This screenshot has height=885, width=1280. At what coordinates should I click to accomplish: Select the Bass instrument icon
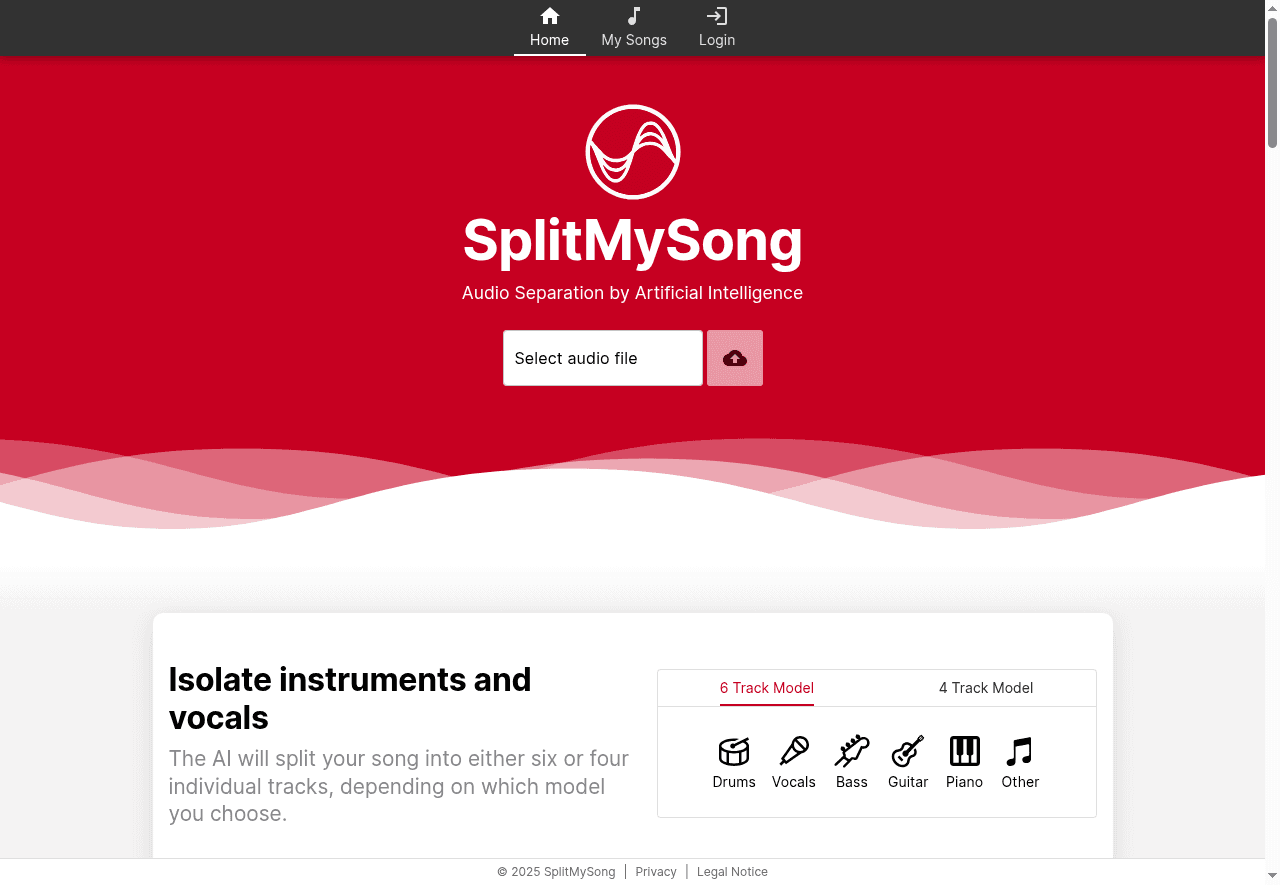click(x=851, y=753)
